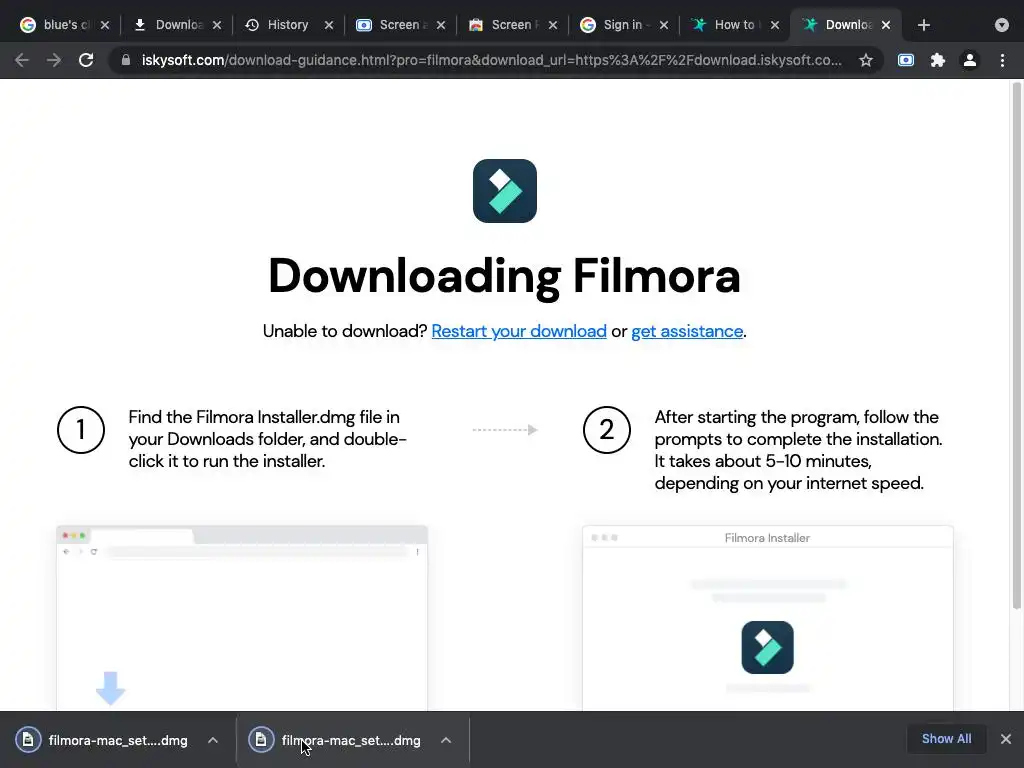Image resolution: width=1024 pixels, height=768 pixels.
Task: Close the Screen R tab
Action: tap(553, 25)
